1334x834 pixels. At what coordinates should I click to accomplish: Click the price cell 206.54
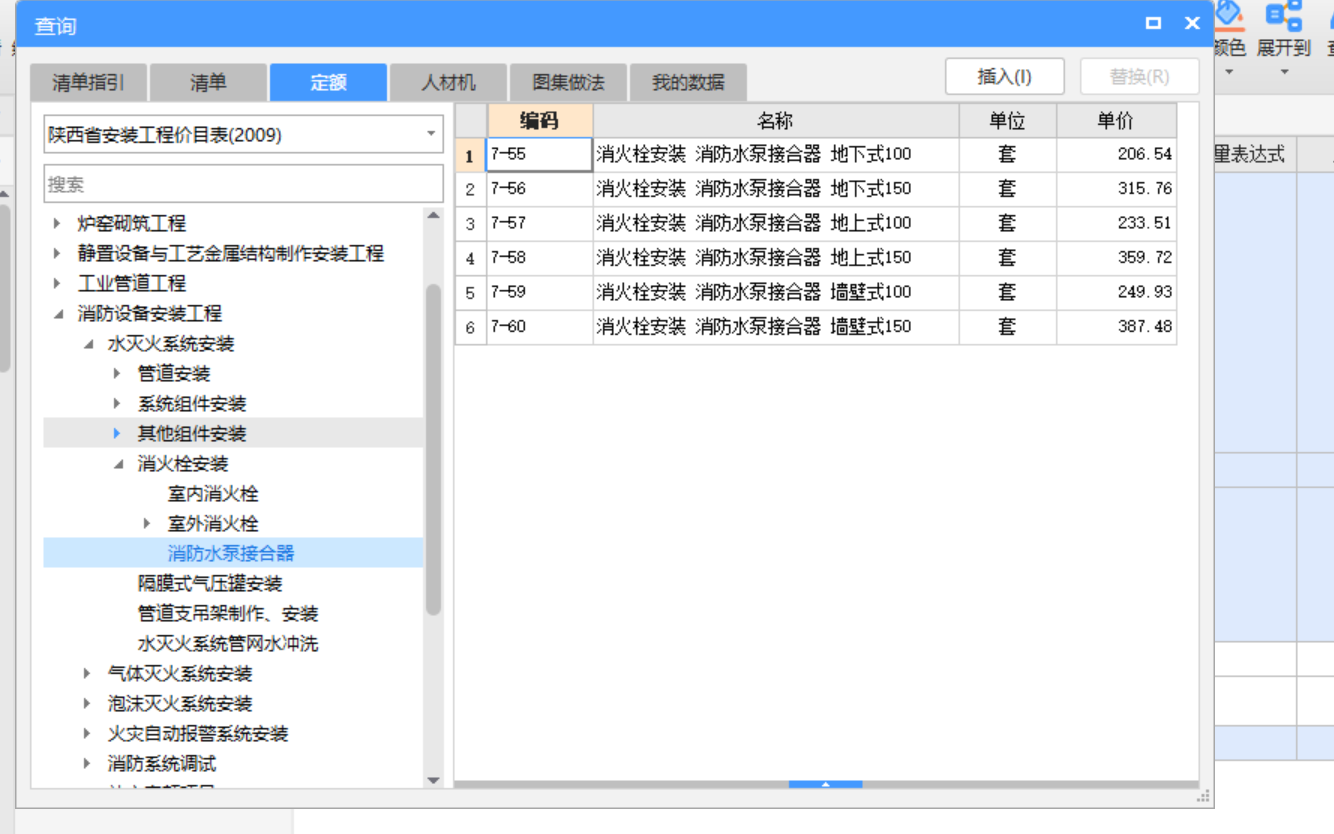point(1116,155)
